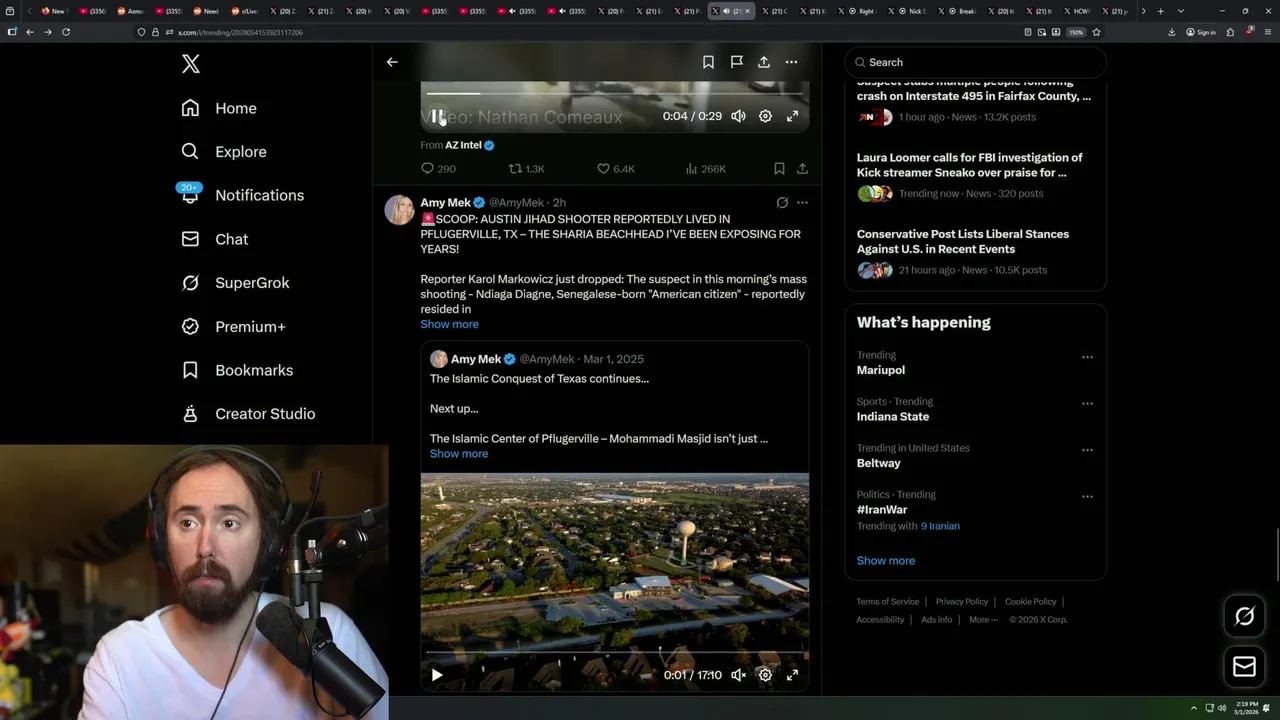The width and height of the screenshot is (1280, 720).
Task: Open #IranWar trending topic
Action: click(882, 510)
